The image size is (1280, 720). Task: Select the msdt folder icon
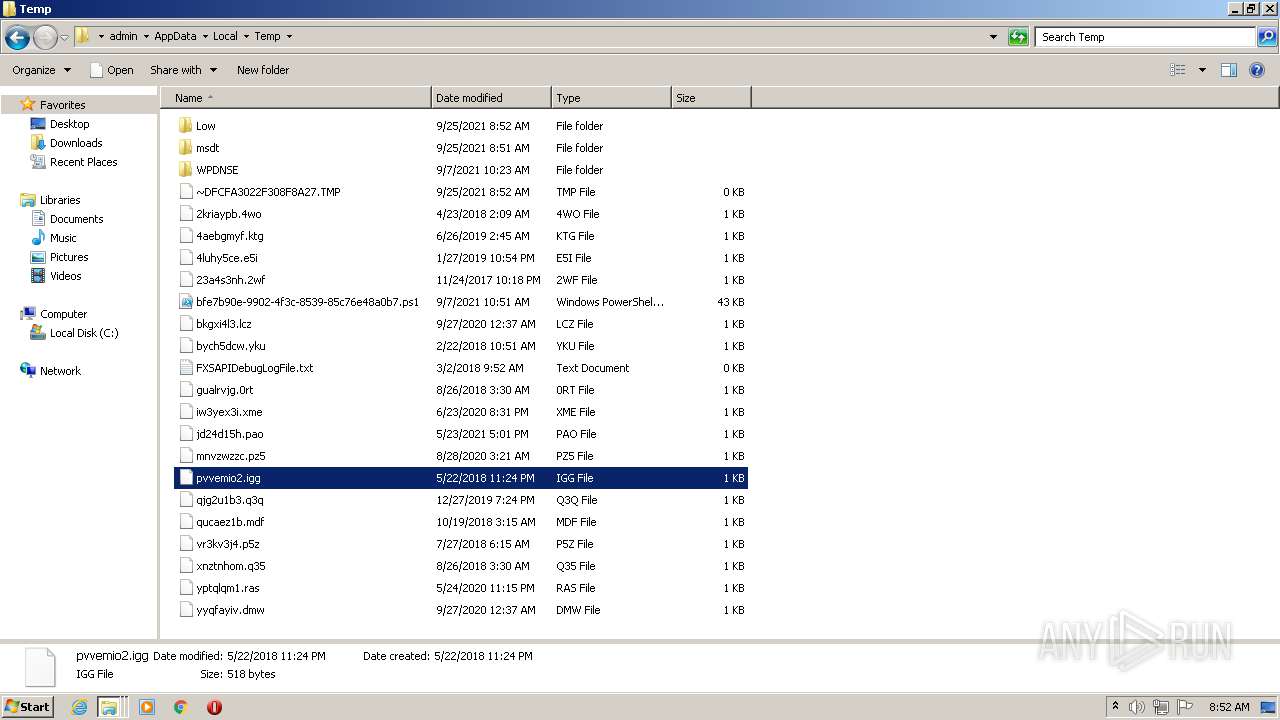coord(186,148)
